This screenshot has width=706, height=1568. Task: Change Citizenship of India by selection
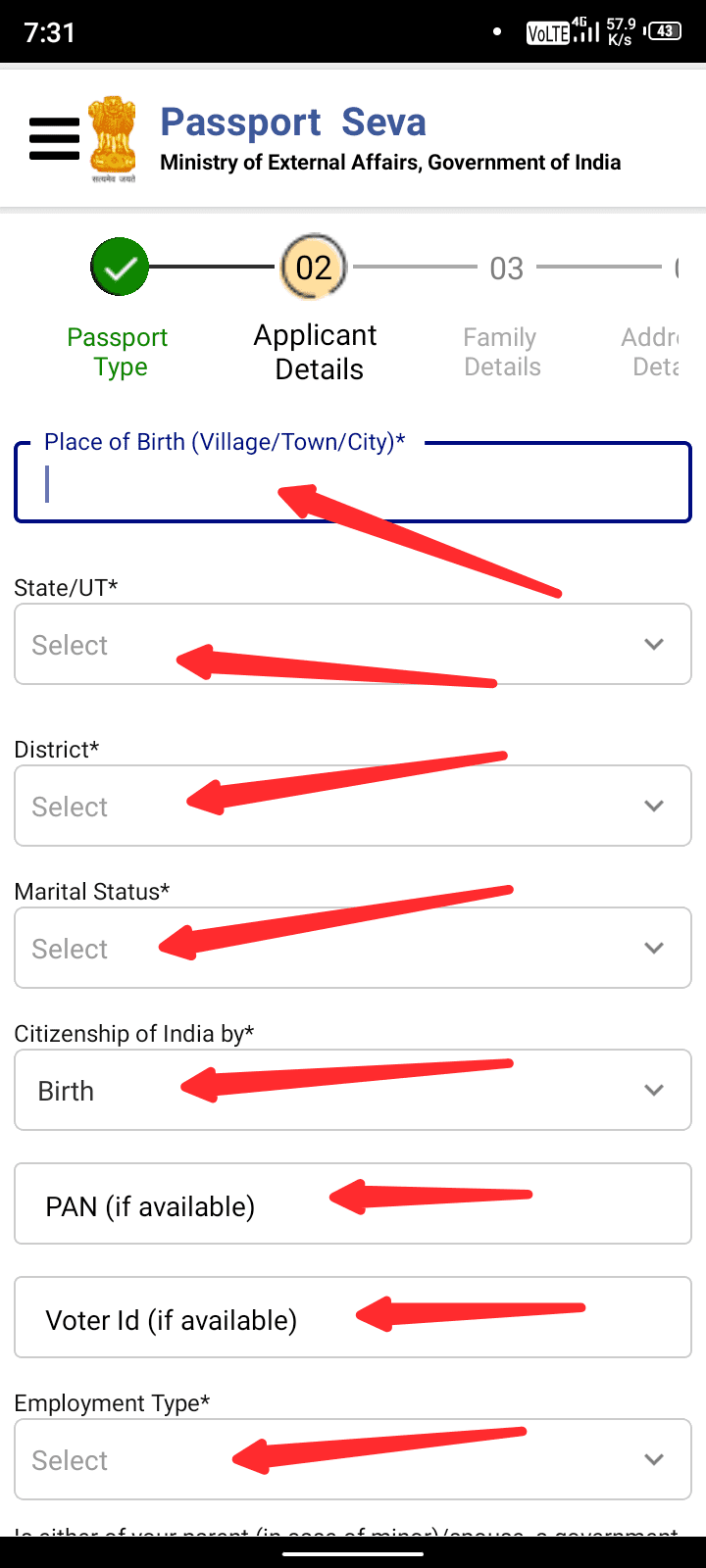(x=353, y=1090)
